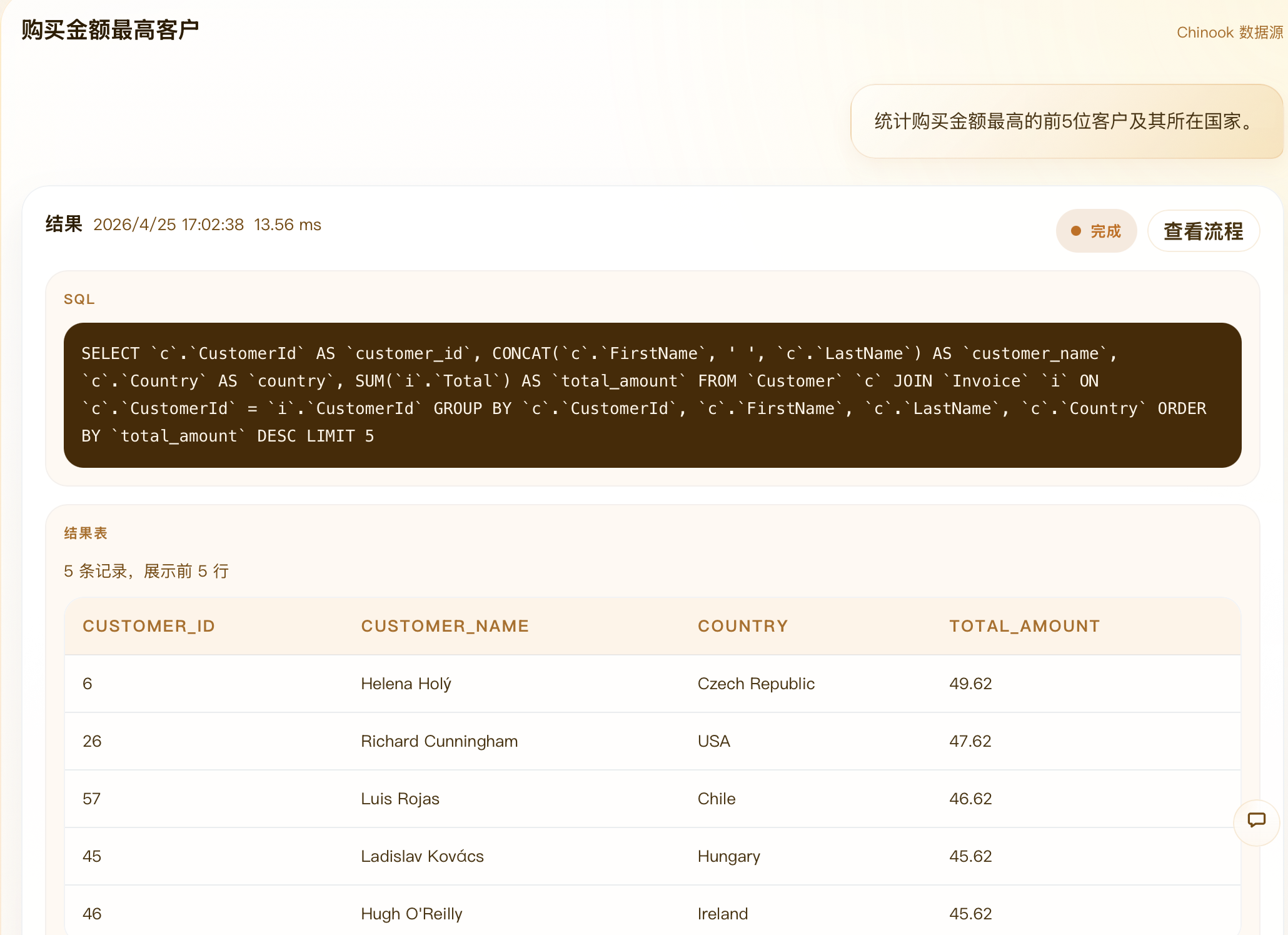Click customer ID cell 46
The image size is (1288, 935).
[x=92, y=914]
